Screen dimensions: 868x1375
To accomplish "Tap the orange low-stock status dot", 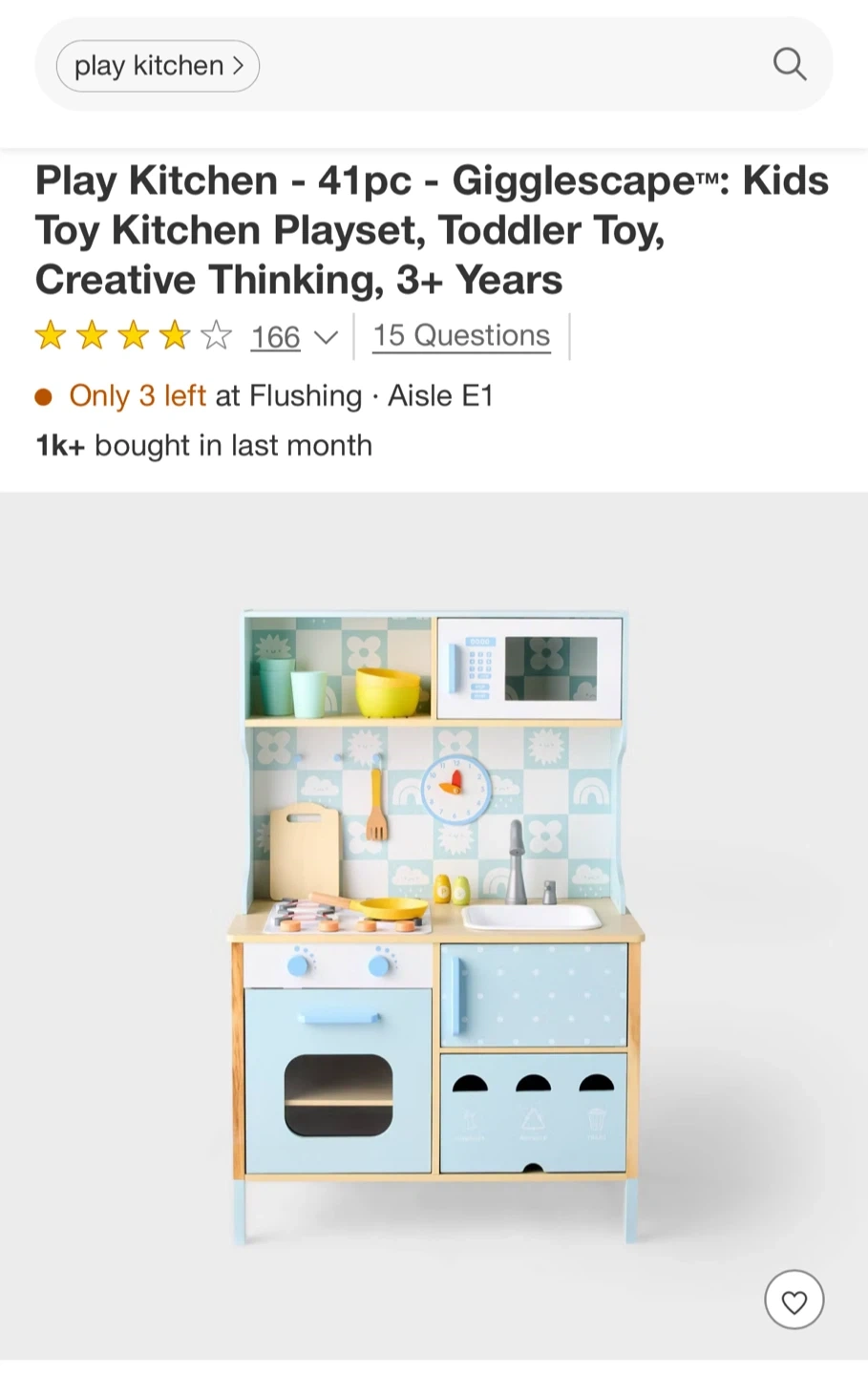I will point(43,396).
